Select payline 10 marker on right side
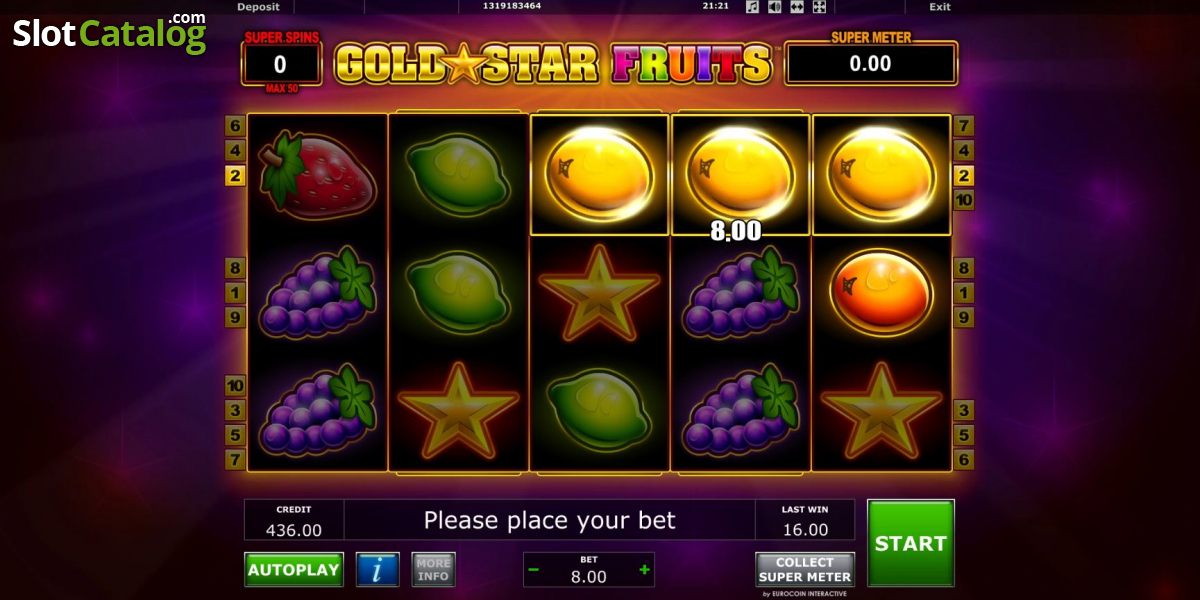This screenshot has width=1200, height=600. 963,200
